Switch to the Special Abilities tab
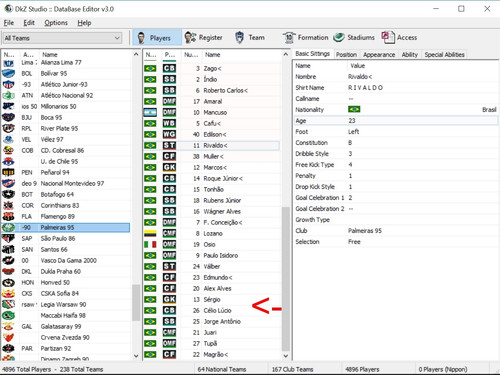 click(444, 55)
